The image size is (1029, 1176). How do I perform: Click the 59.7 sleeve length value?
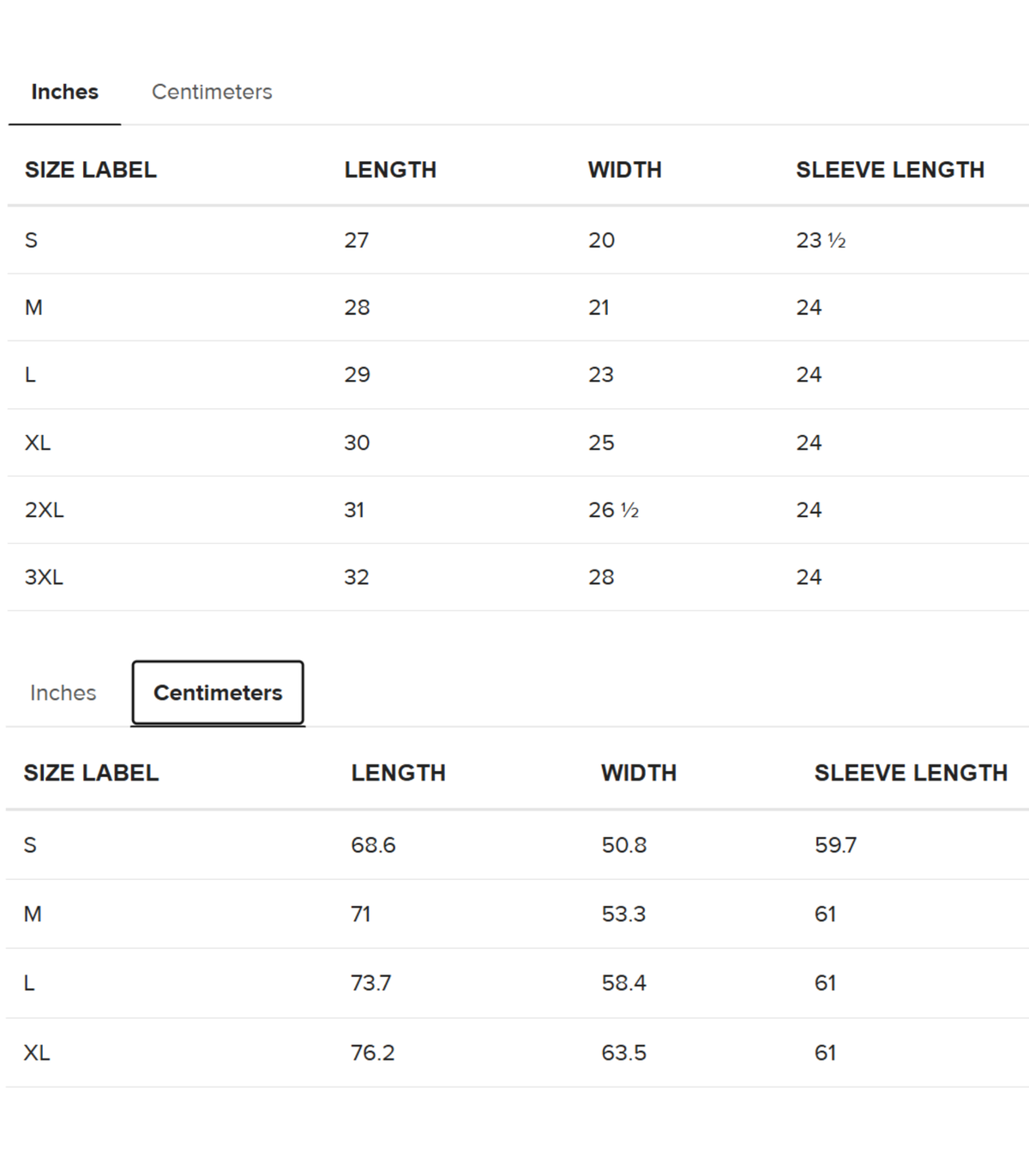(x=835, y=845)
